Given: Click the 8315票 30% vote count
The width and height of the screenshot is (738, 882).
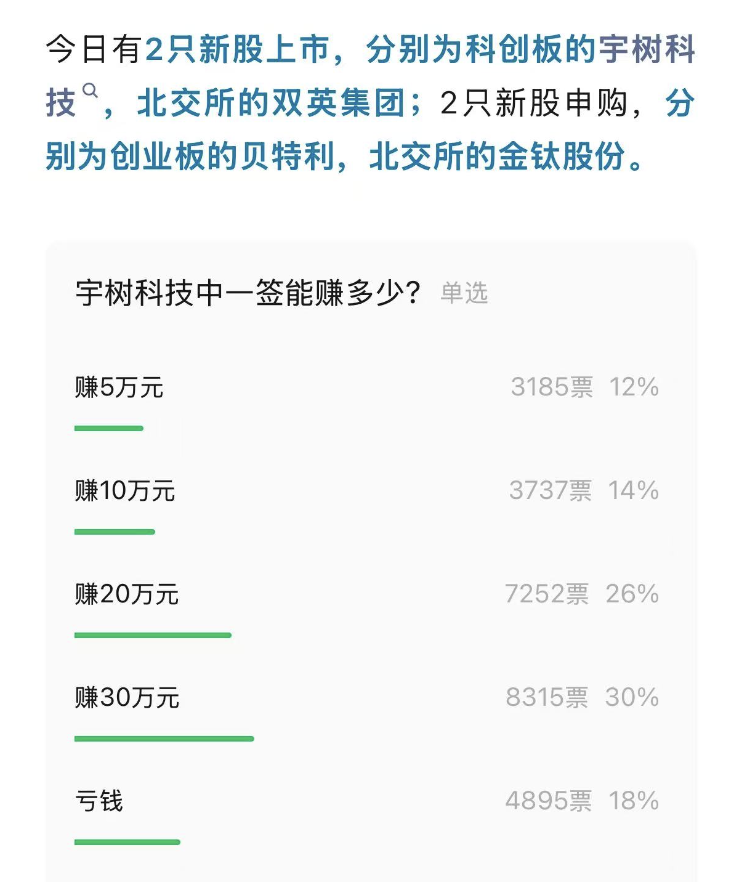Looking at the screenshot, I should click(x=582, y=698).
